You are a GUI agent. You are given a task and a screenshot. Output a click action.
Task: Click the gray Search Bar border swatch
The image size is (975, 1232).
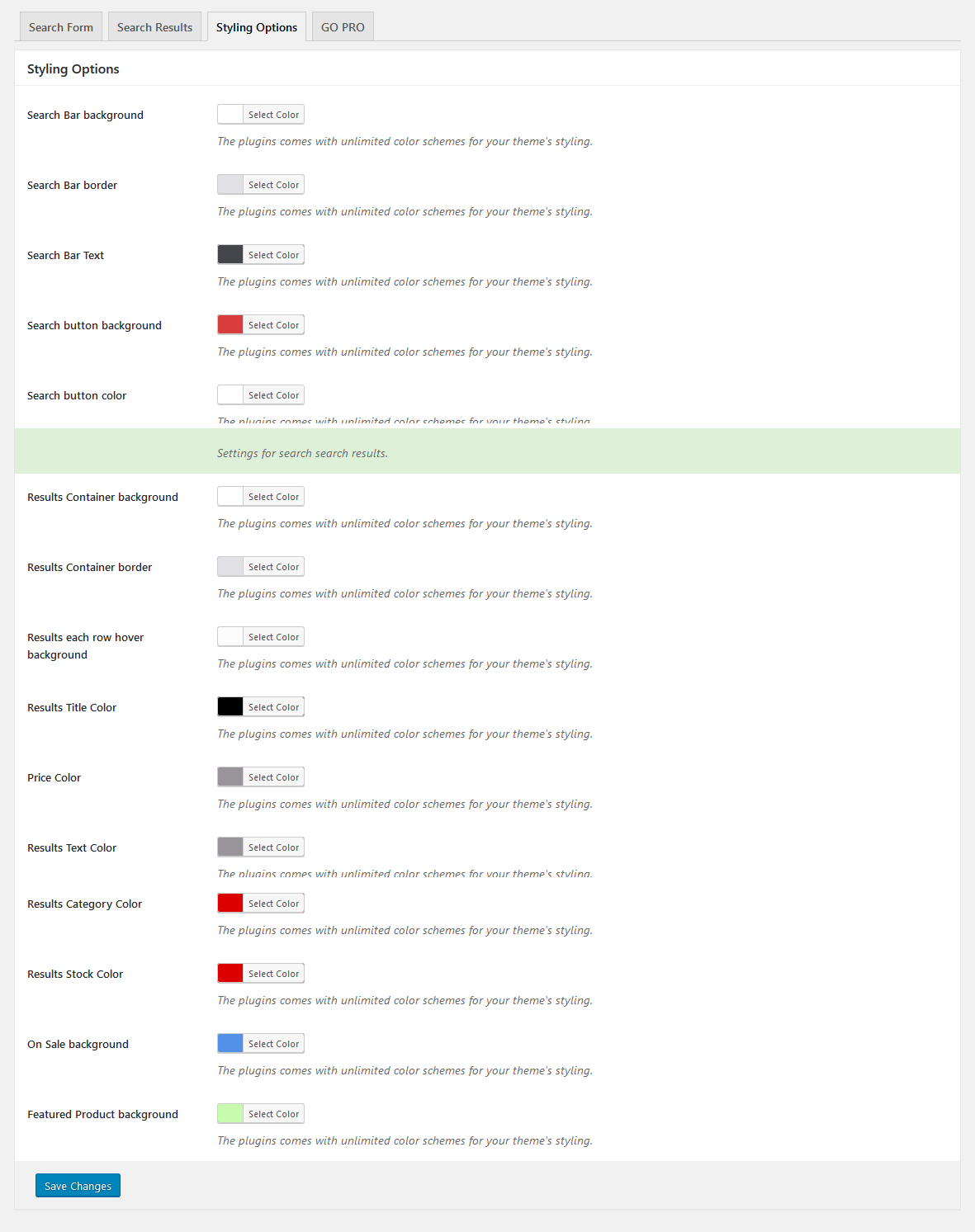(x=230, y=185)
